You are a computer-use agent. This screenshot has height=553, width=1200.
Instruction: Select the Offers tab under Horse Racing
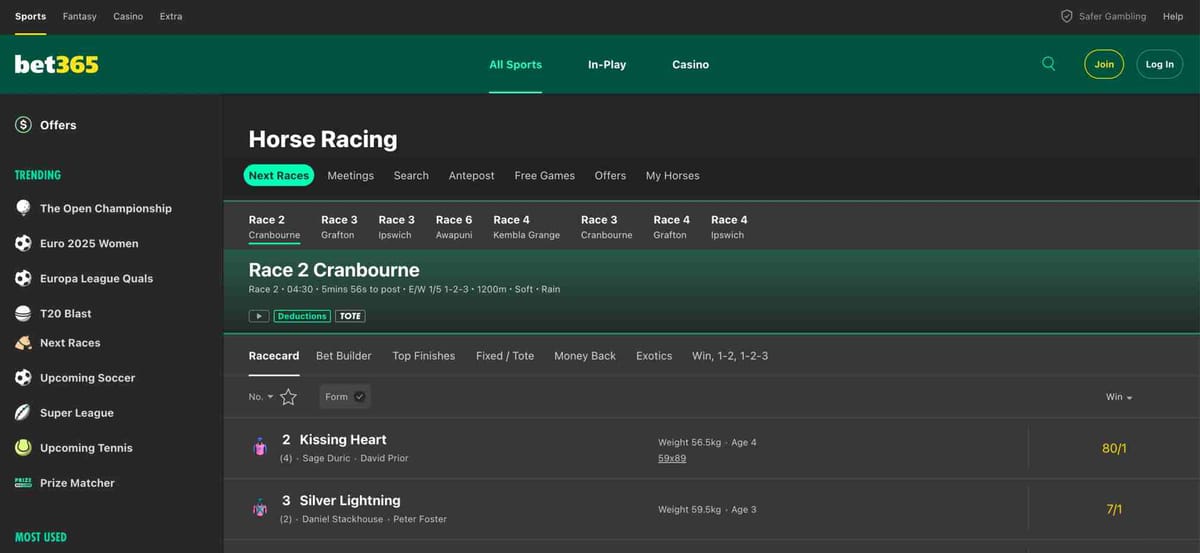610,175
